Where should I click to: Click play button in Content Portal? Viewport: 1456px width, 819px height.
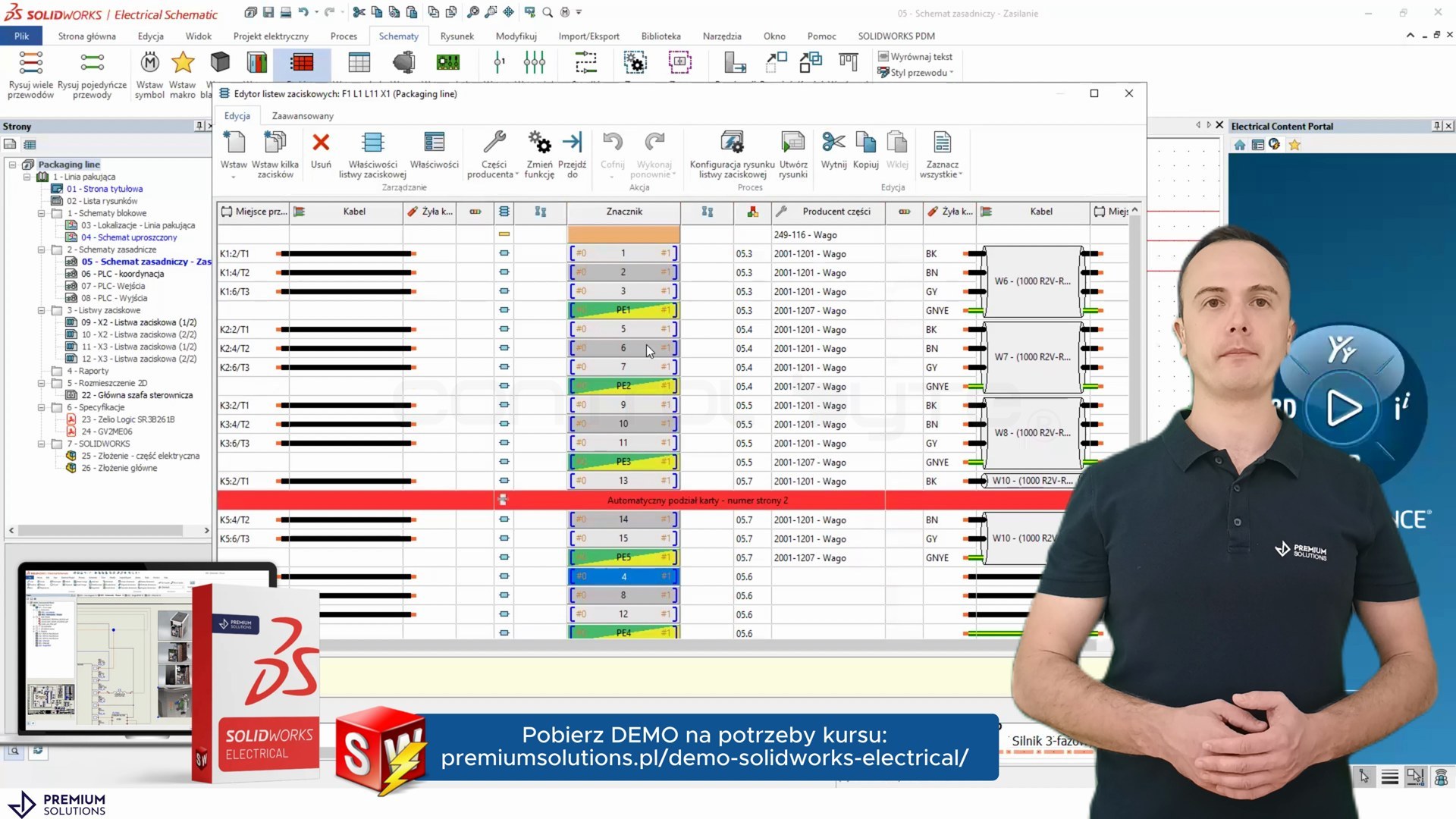pos(1343,408)
